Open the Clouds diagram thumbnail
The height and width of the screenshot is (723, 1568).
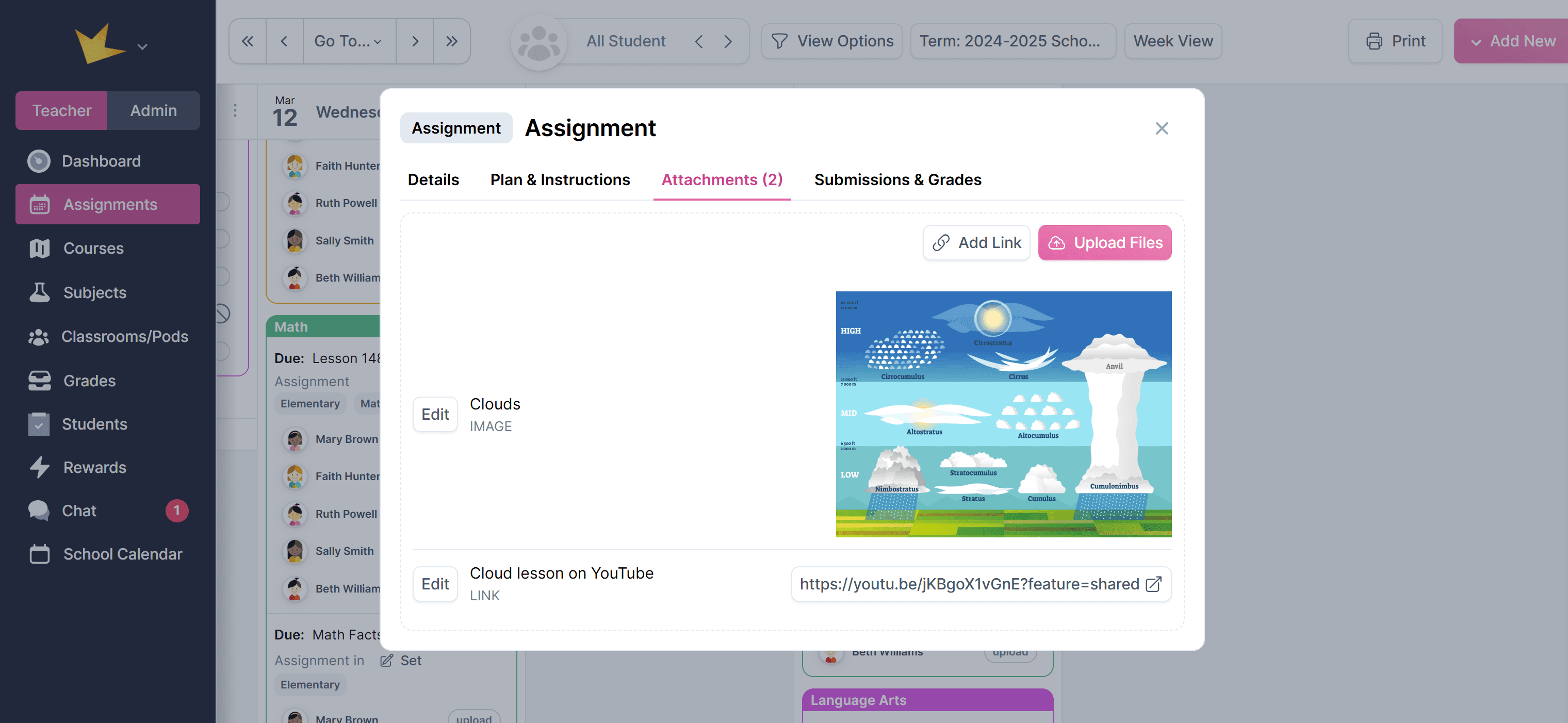1003,414
